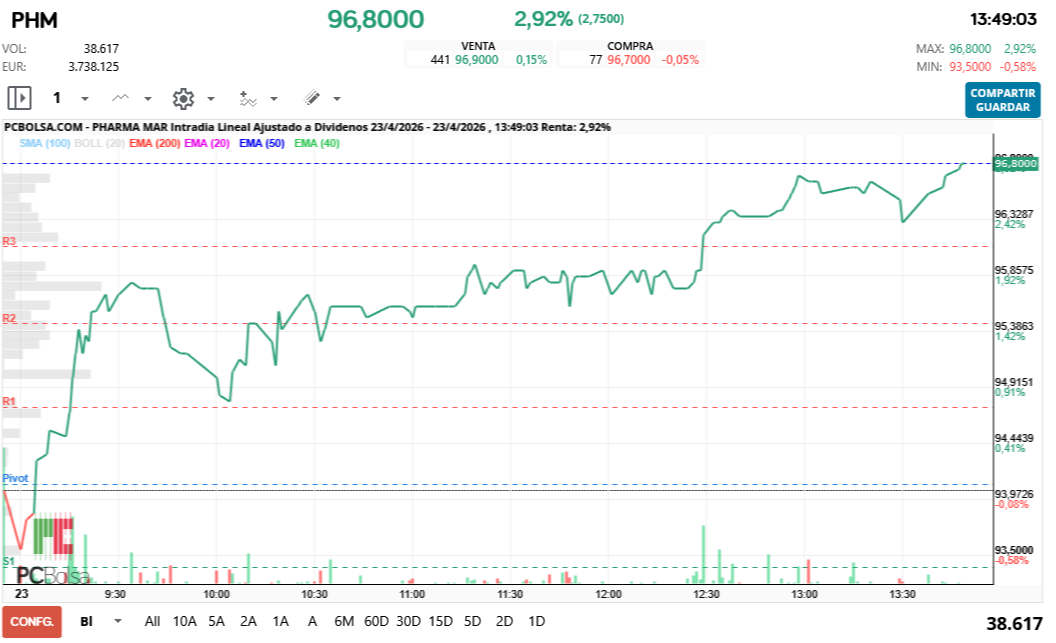Viewport: 1056px width, 643px height.
Task: Toggle the side panel icon
Action: pyautogui.click(x=18, y=97)
